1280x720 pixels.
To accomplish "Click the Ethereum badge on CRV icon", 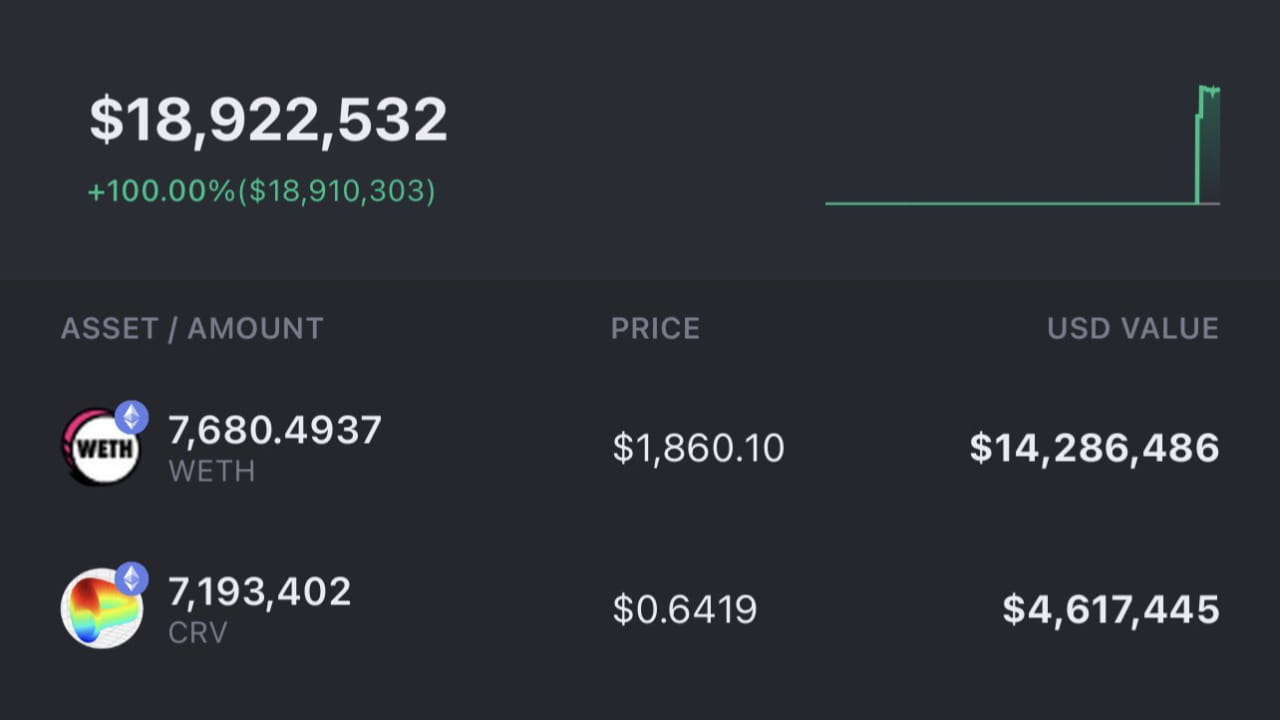I will (131, 578).
